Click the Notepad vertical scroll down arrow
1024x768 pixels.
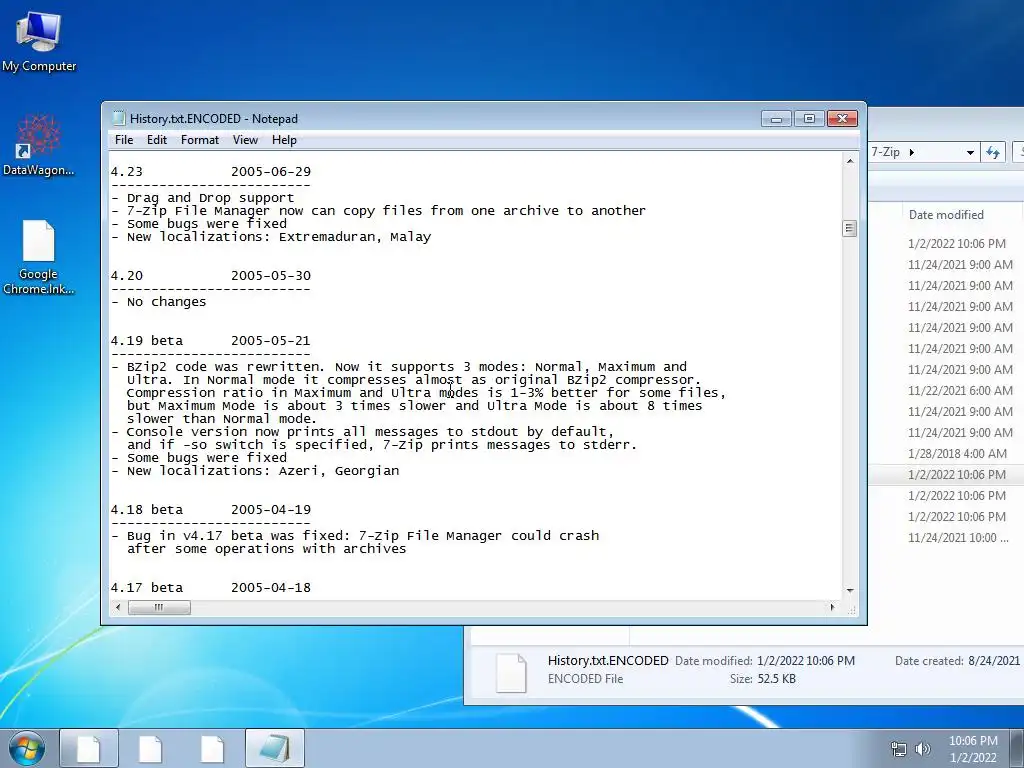(x=850, y=590)
